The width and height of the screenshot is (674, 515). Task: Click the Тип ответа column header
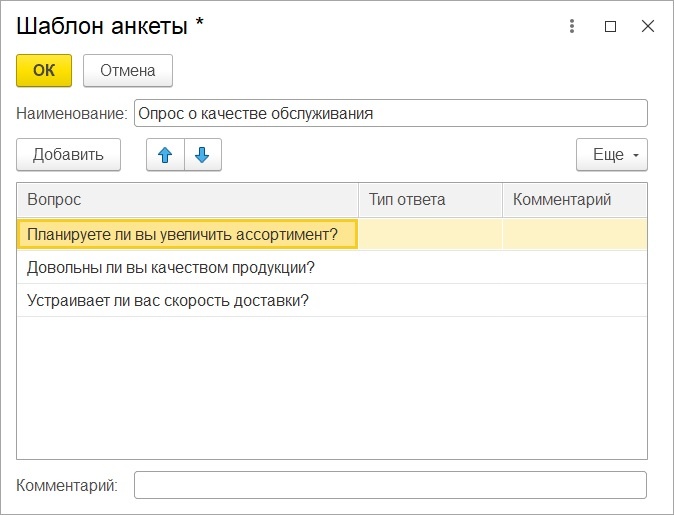tap(430, 200)
